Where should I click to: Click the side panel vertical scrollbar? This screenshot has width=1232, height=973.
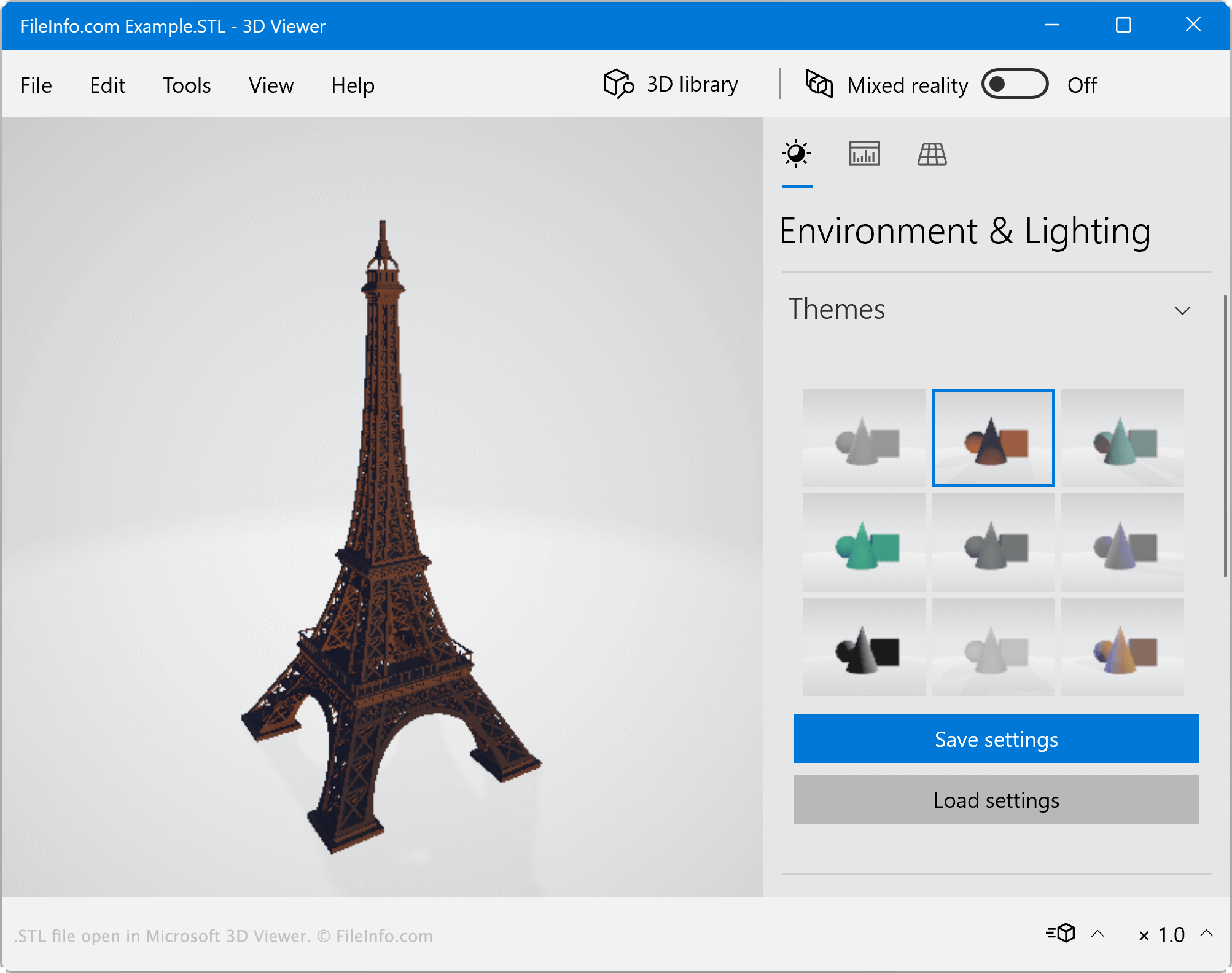[1225, 436]
